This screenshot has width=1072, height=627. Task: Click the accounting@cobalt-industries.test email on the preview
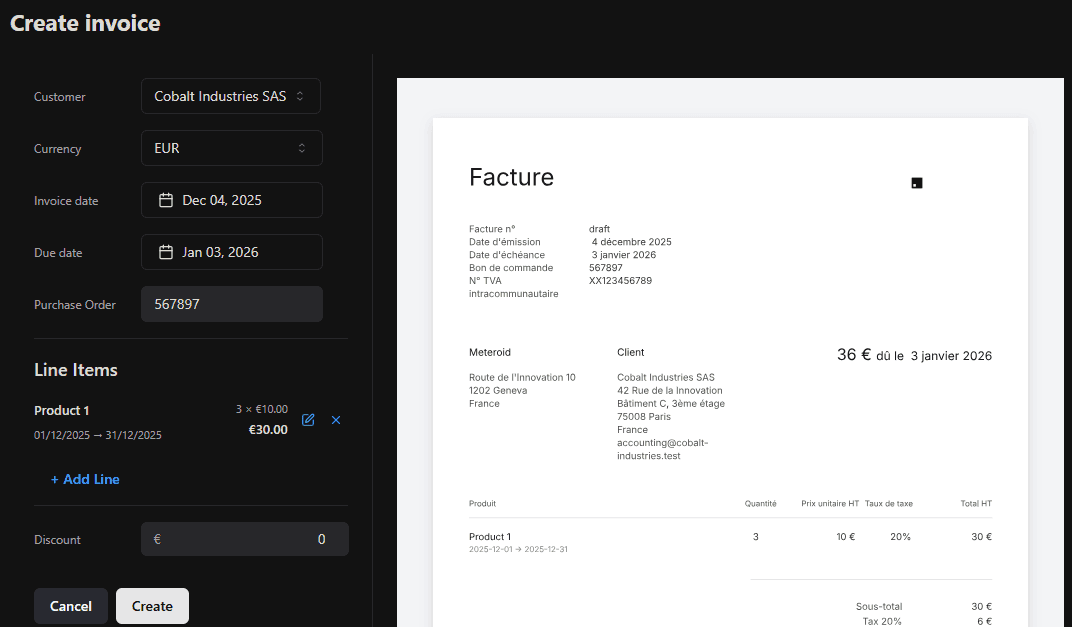pos(660,448)
